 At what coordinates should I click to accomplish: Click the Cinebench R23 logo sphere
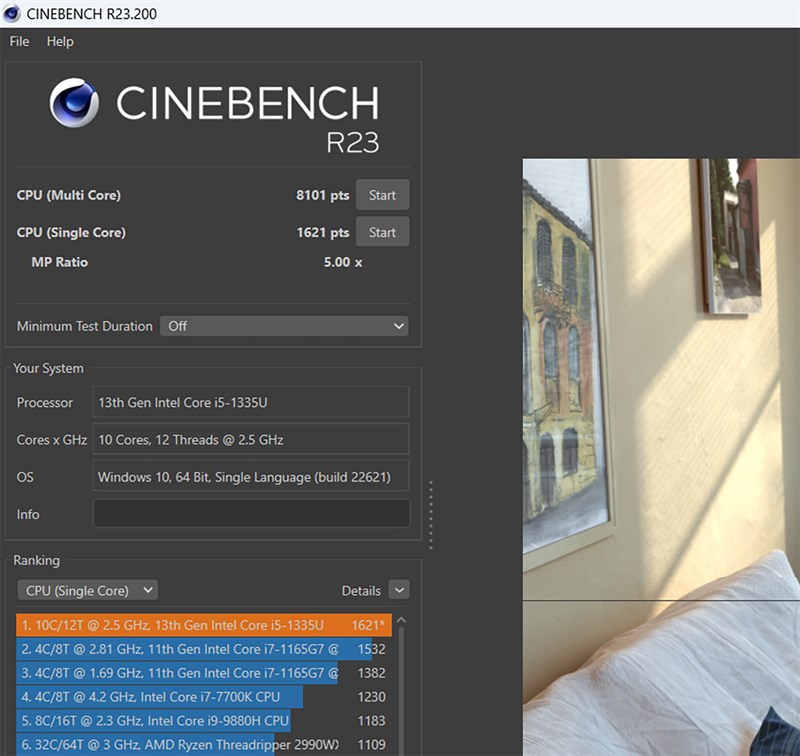point(74,103)
